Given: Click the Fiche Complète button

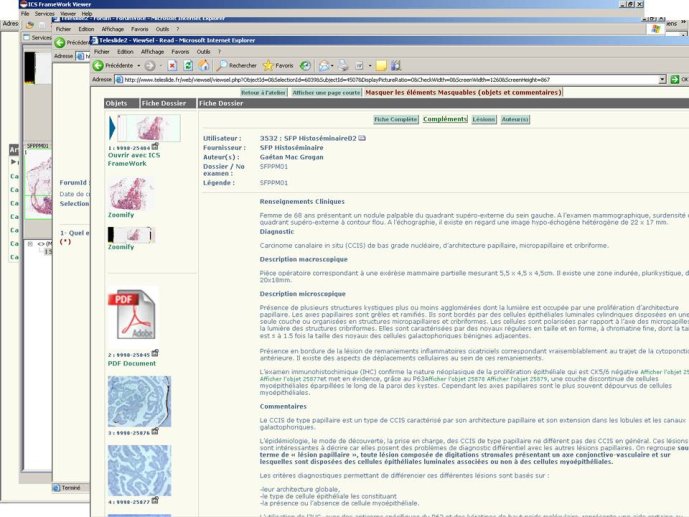Looking at the screenshot, I should click(395, 119).
